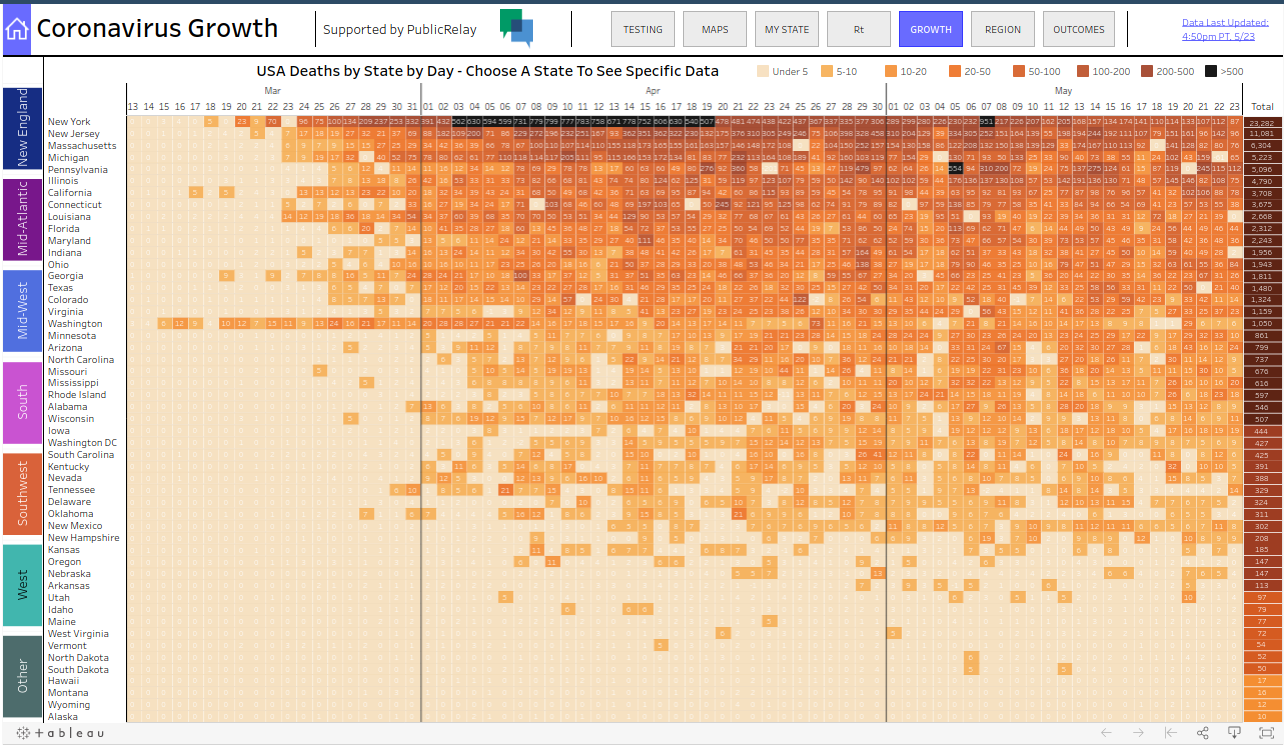This screenshot has width=1284, height=749.
Task: Select the Under 5 legend swatch
Action: point(763,71)
